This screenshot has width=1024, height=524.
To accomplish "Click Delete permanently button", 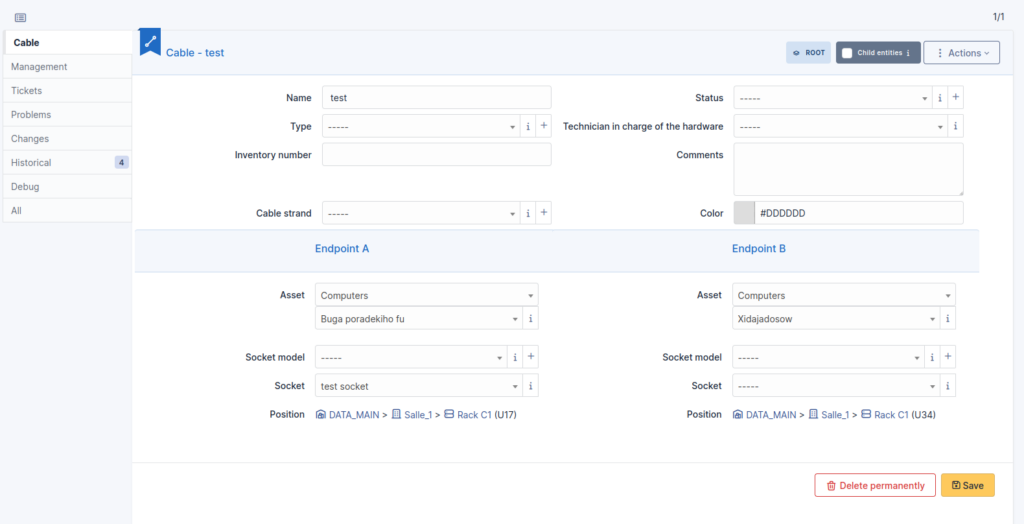I will click(874, 485).
